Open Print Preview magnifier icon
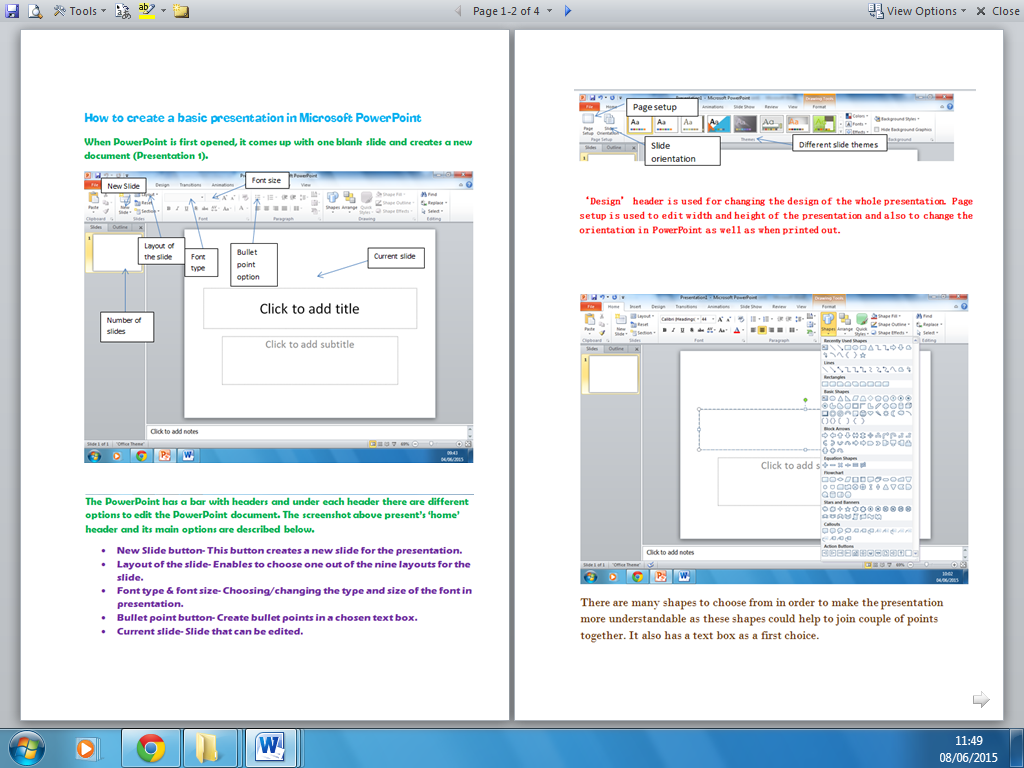 [x=35, y=10]
